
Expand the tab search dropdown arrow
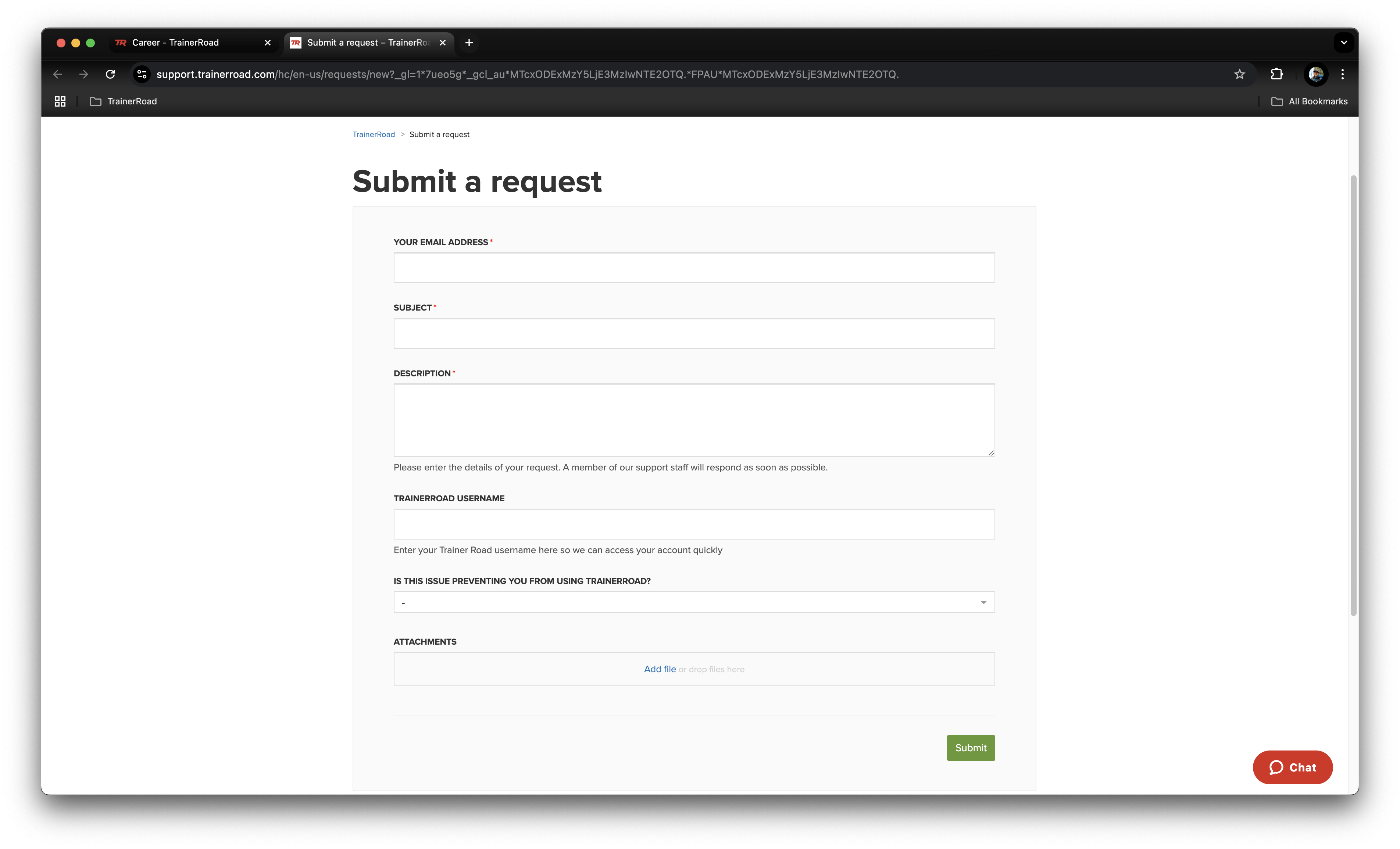[1344, 43]
